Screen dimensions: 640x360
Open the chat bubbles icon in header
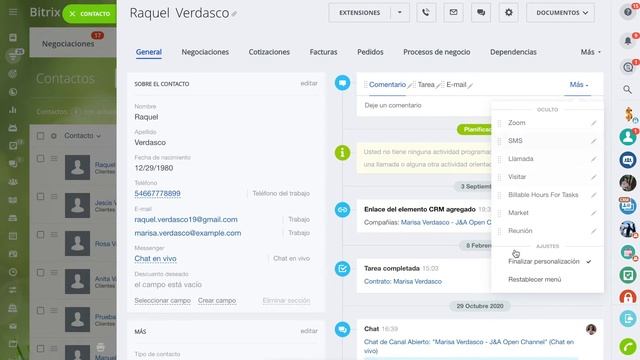481,13
